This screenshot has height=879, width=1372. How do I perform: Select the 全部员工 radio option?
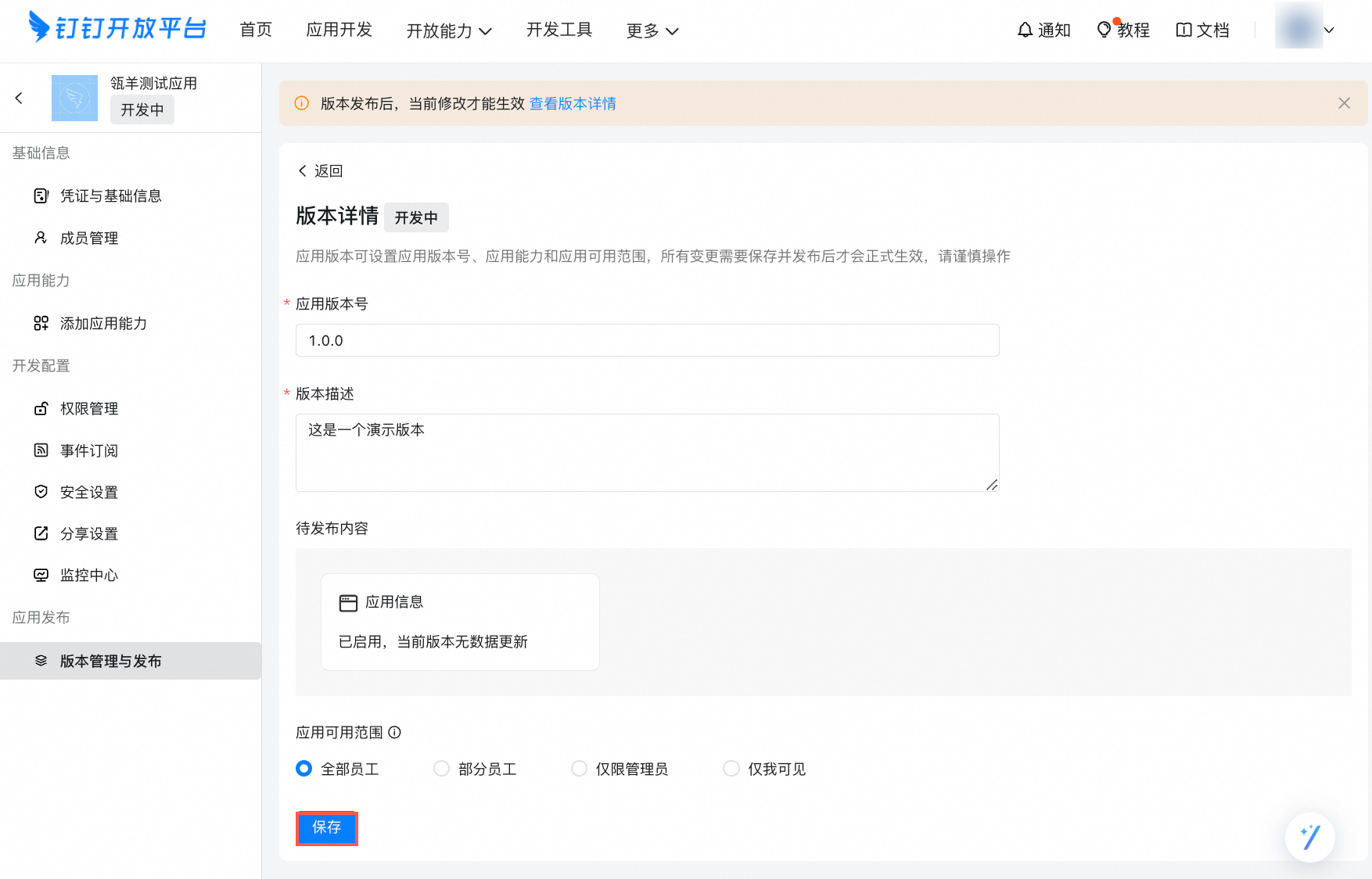point(303,769)
